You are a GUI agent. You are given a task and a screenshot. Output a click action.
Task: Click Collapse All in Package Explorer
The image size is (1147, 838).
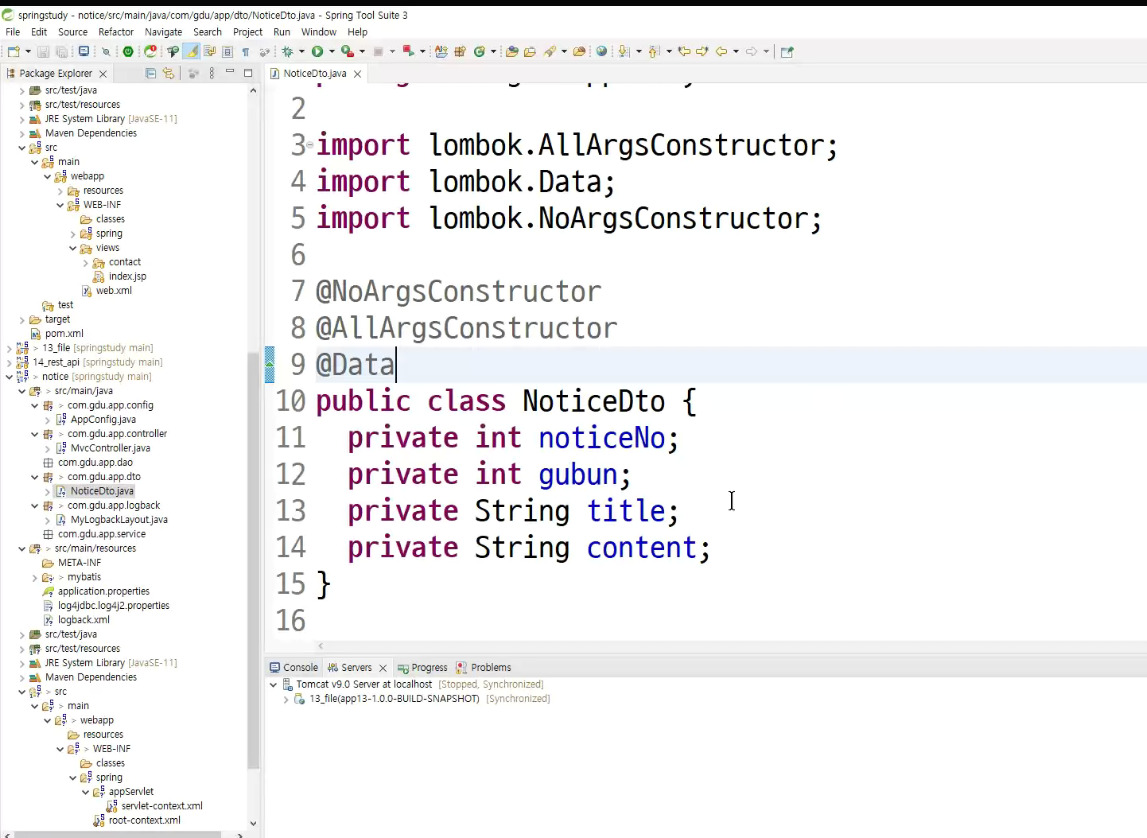pyautogui.click(x=150, y=73)
